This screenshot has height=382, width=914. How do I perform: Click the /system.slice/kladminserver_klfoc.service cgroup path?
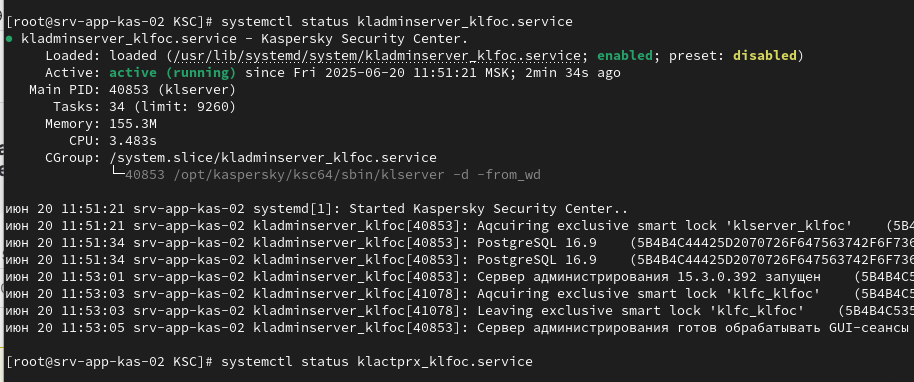(x=273, y=157)
